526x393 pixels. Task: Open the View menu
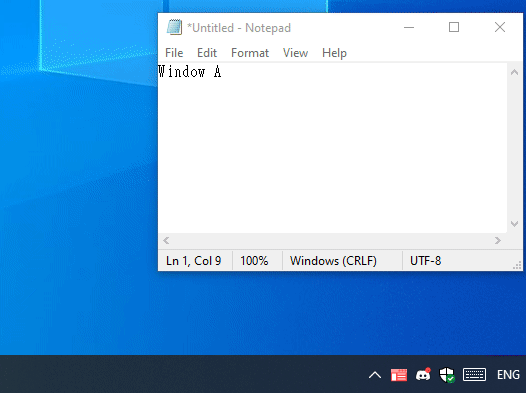[295, 53]
